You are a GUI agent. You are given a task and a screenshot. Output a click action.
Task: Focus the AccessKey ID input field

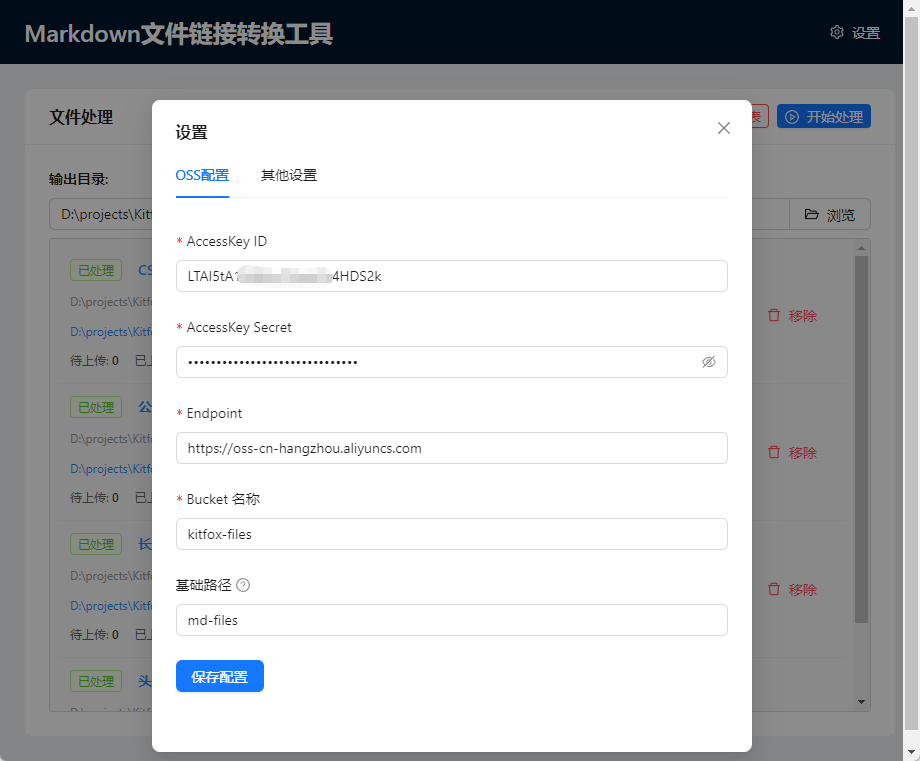(450, 276)
